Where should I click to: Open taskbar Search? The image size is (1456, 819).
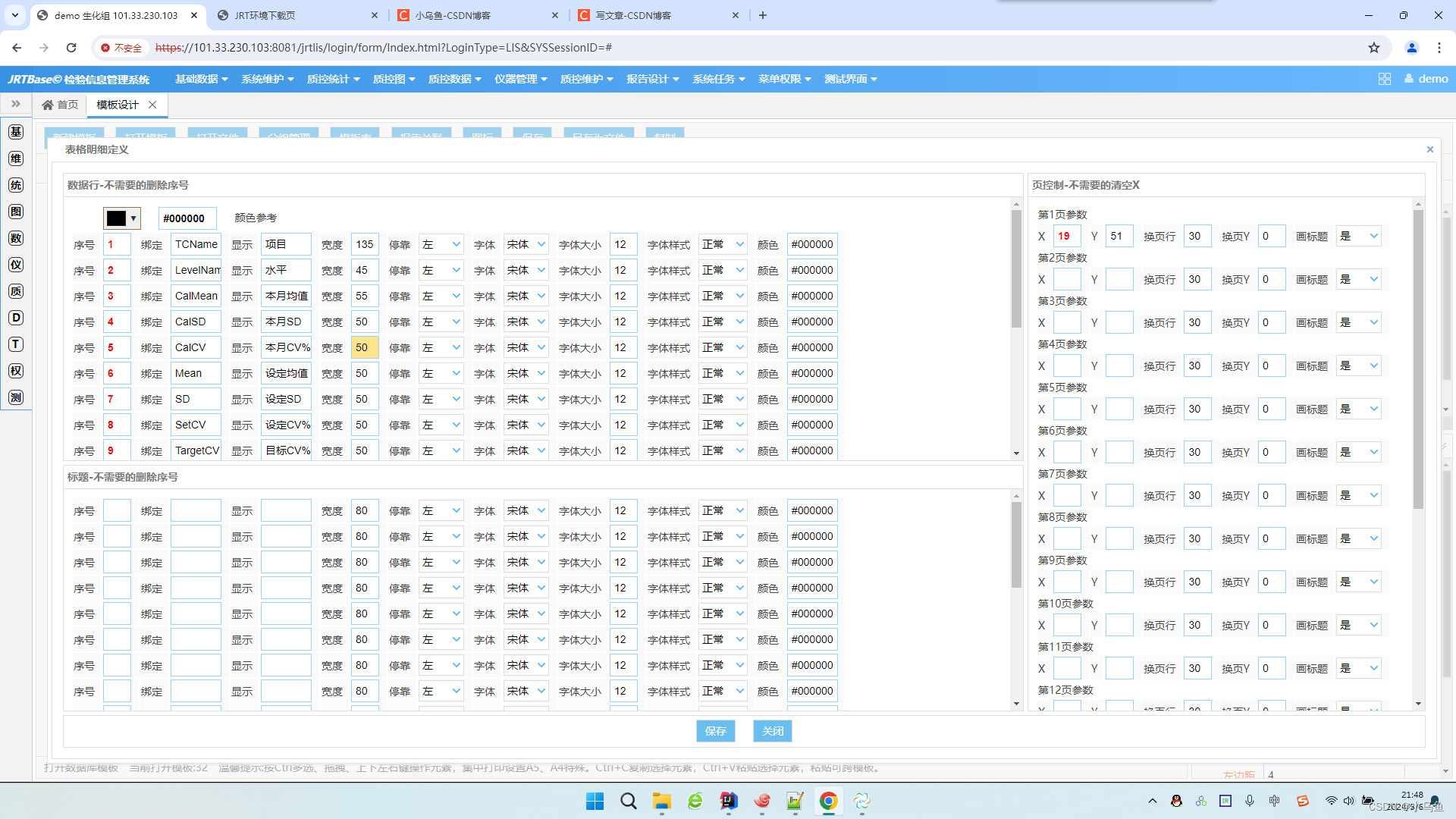point(629,801)
